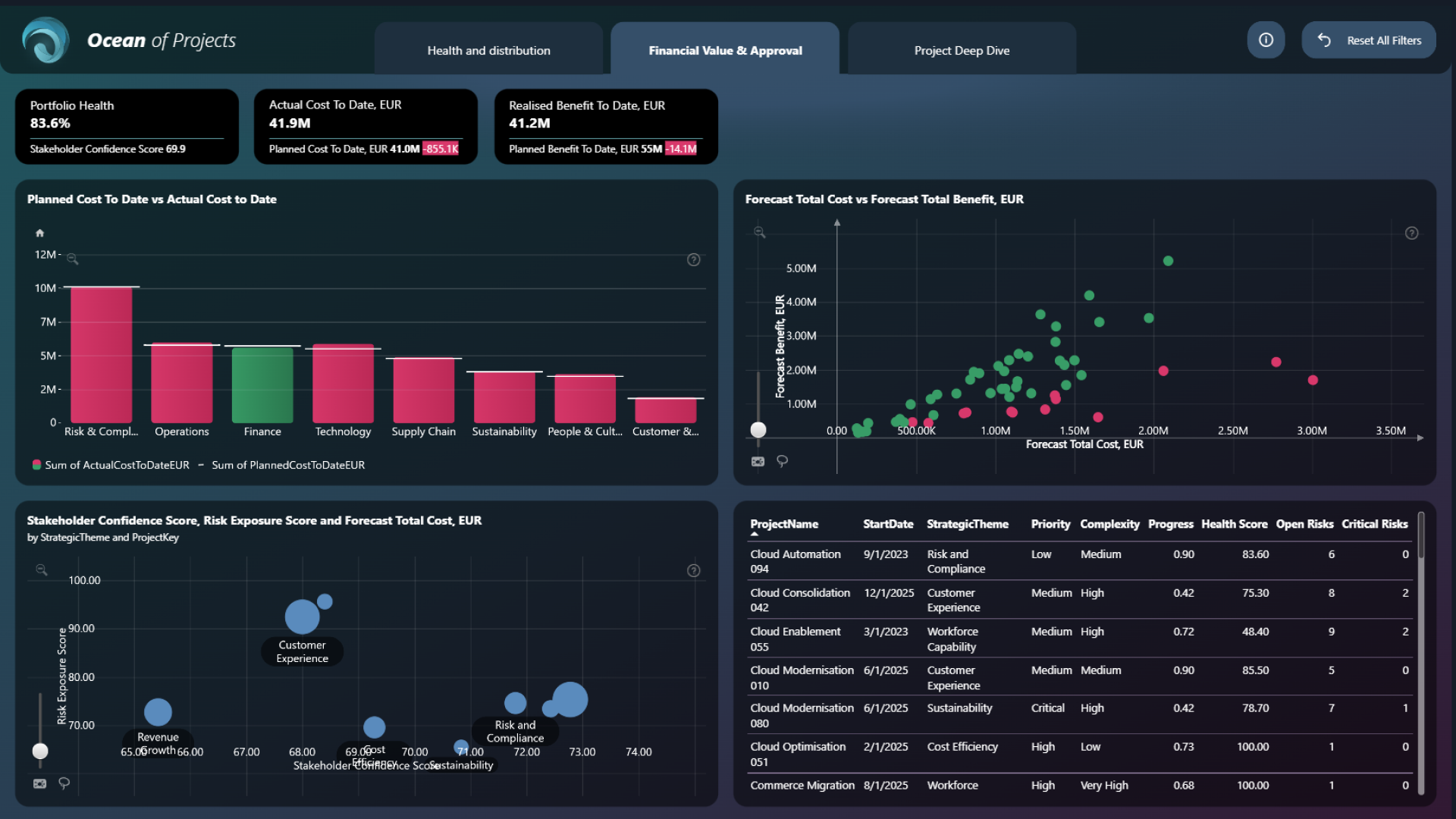Screen dimensions: 1456x819
Task: Select the Cloud Automation 094 row name
Action: (x=795, y=561)
